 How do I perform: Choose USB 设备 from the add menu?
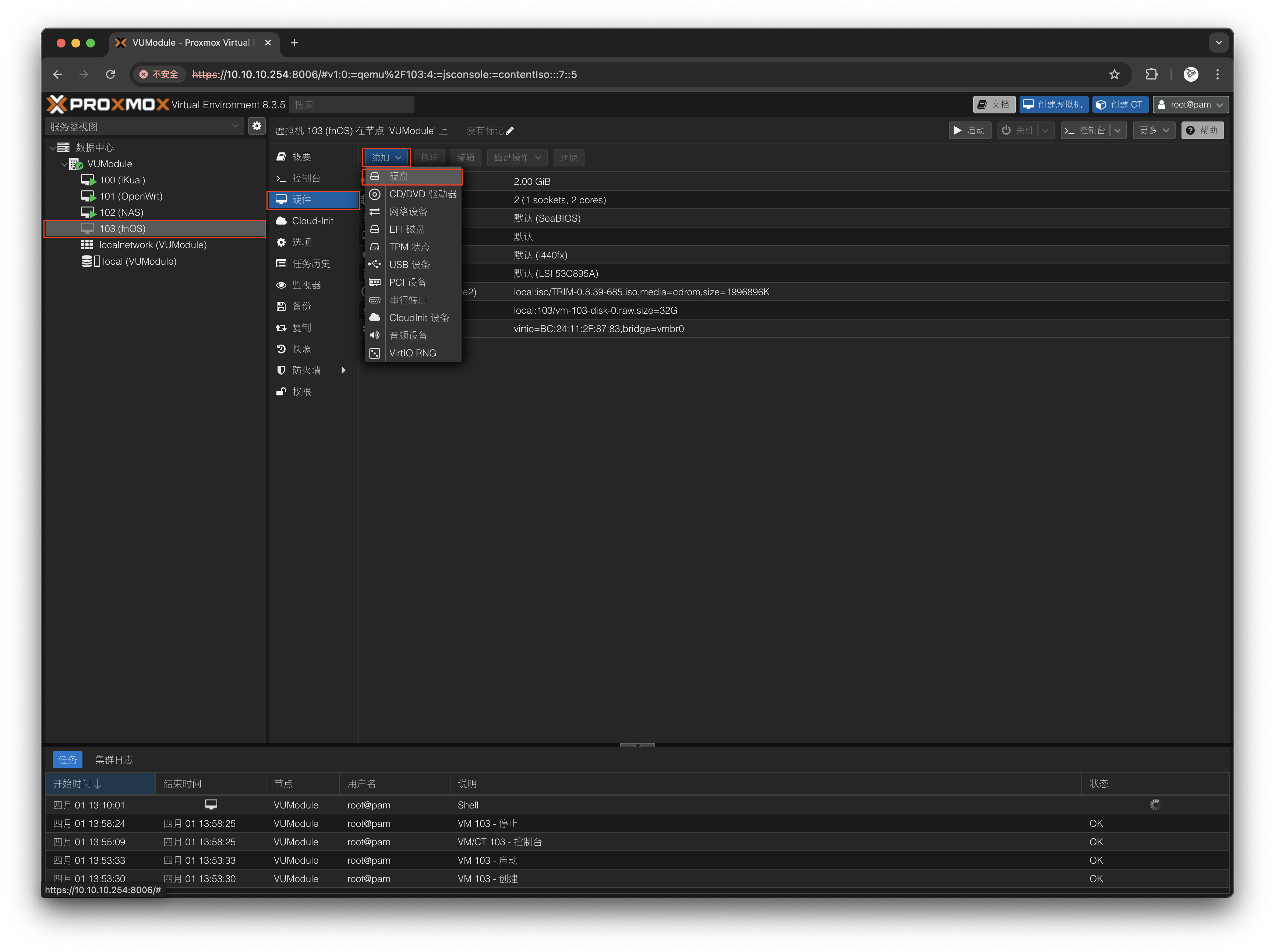click(409, 265)
